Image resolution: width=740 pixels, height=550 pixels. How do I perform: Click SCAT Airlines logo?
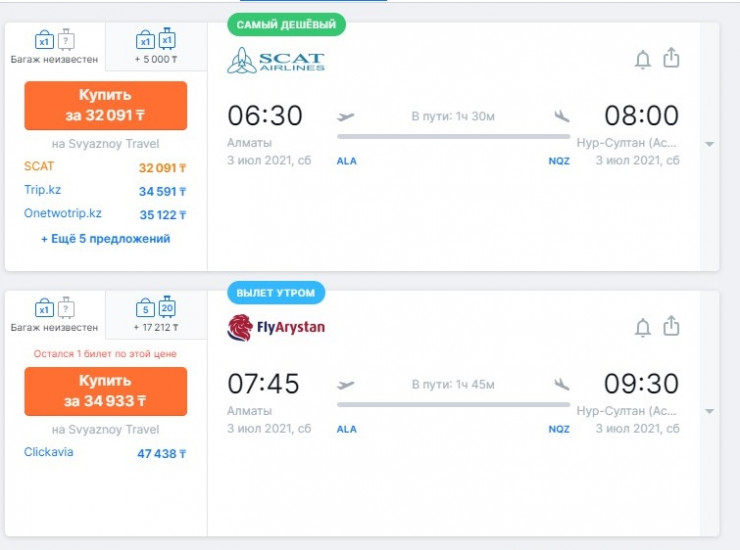(276, 60)
